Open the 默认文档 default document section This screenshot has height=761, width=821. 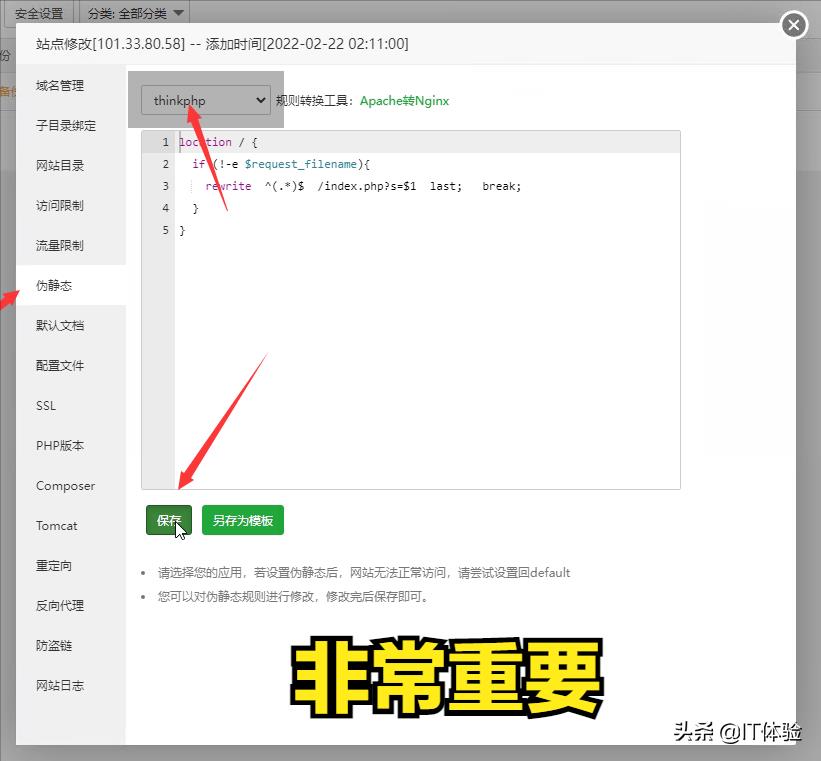click(x=58, y=325)
